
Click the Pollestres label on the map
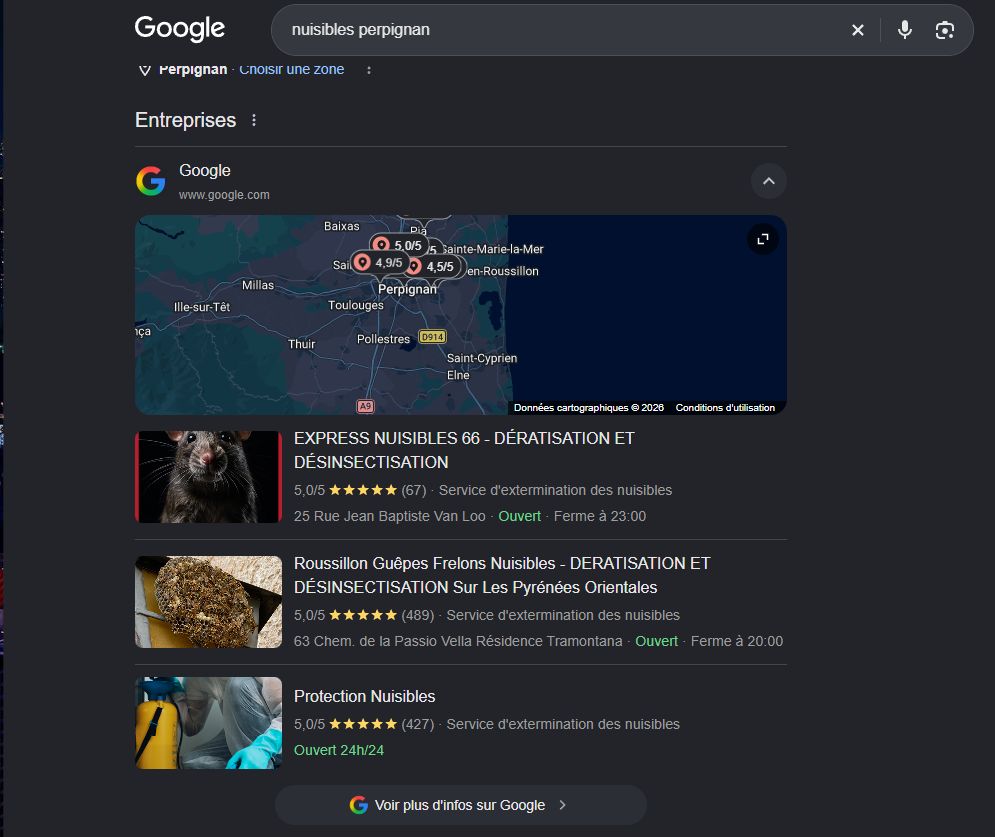383,339
